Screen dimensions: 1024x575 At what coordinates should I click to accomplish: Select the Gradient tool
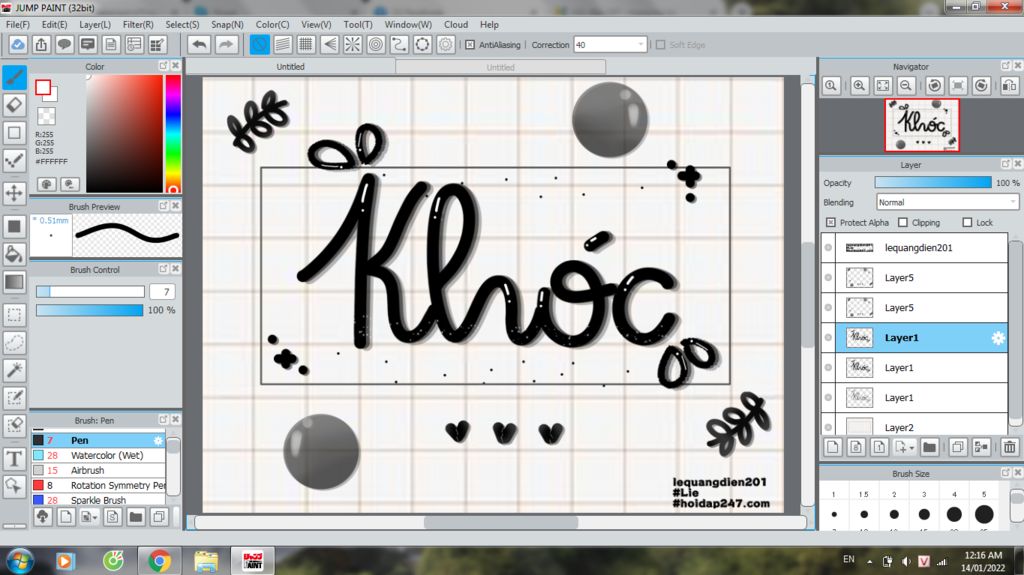click(14, 282)
